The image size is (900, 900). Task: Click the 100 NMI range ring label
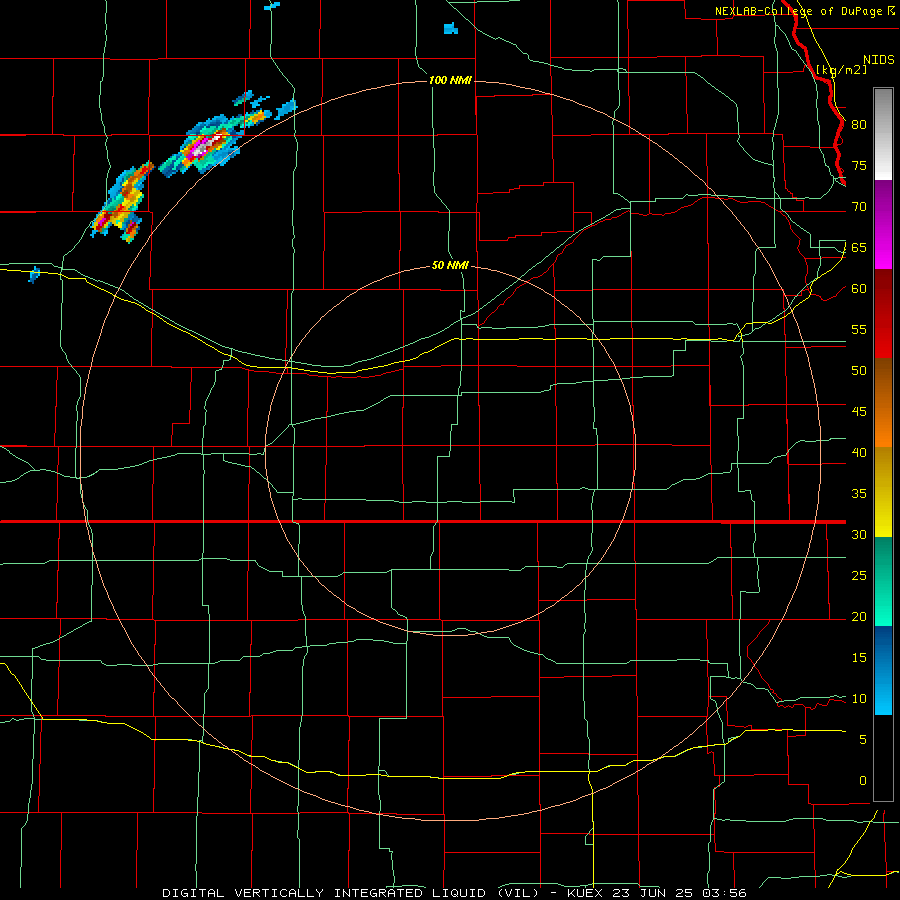pyautogui.click(x=450, y=80)
